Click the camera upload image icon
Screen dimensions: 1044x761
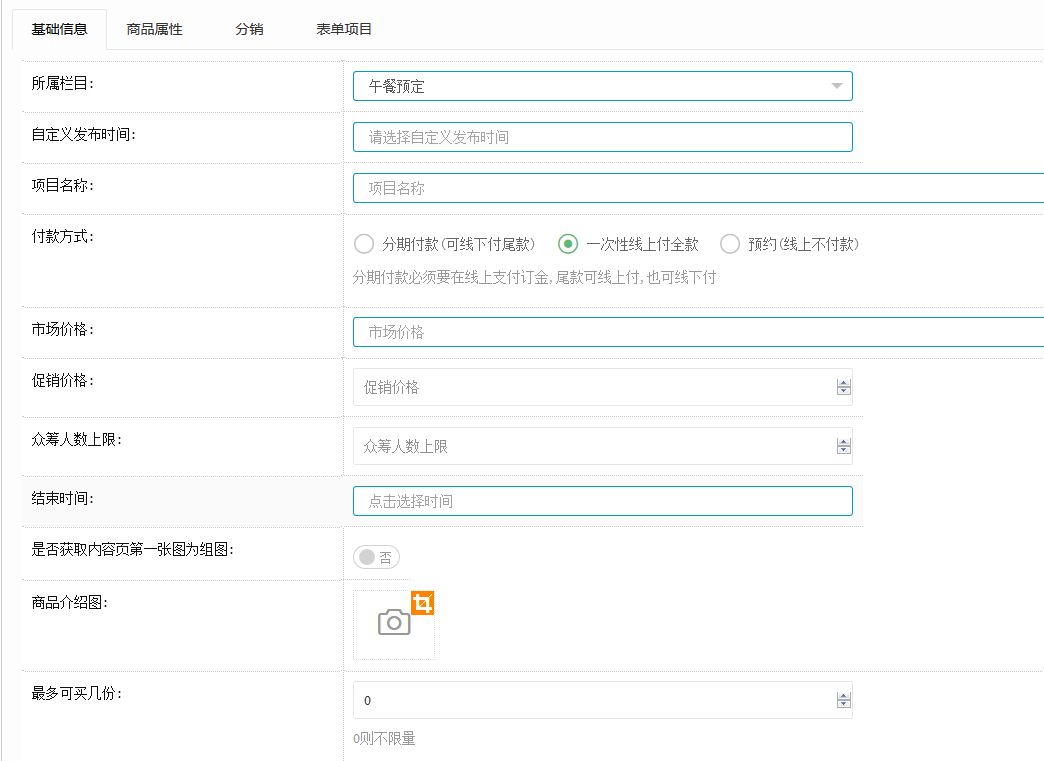click(393, 623)
